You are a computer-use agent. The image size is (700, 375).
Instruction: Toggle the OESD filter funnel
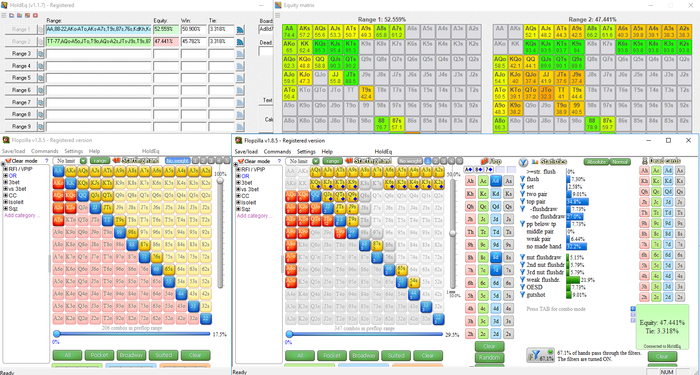coord(523,288)
